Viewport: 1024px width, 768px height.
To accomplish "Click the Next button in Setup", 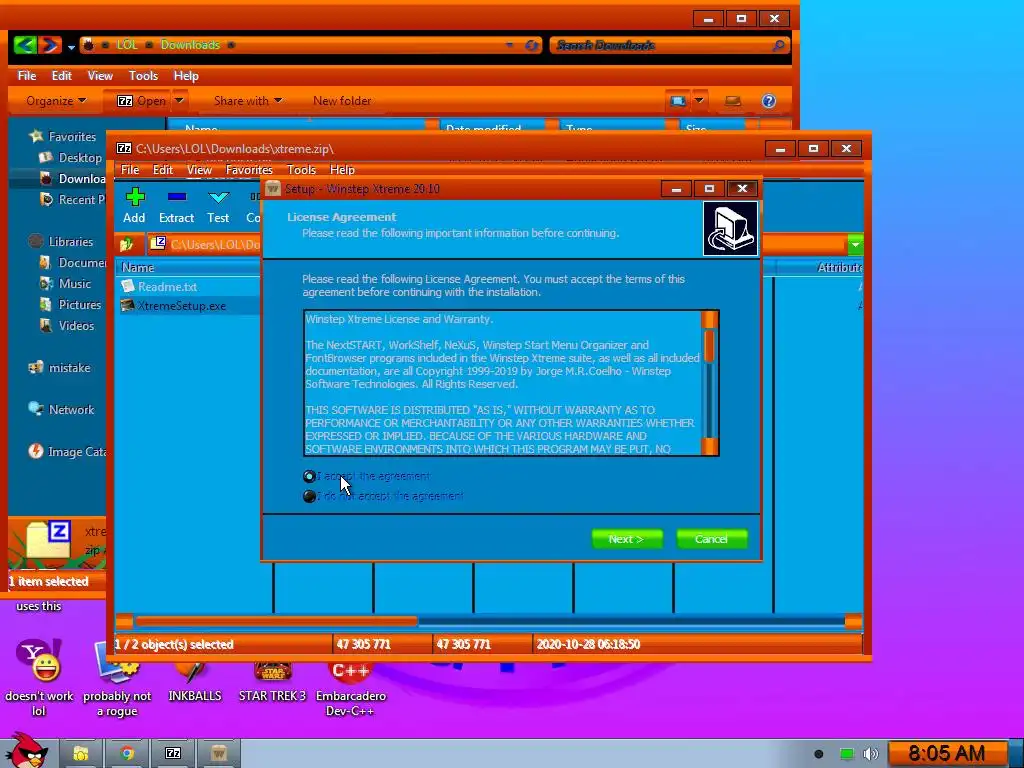I will pyautogui.click(x=626, y=539).
